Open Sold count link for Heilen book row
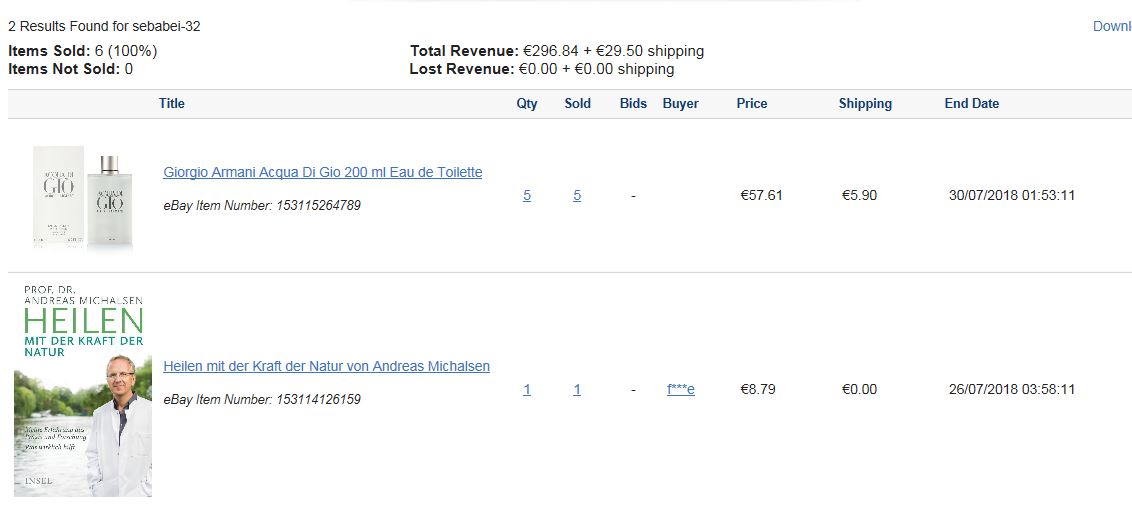Viewport: 1132px width, 509px height. (577, 390)
